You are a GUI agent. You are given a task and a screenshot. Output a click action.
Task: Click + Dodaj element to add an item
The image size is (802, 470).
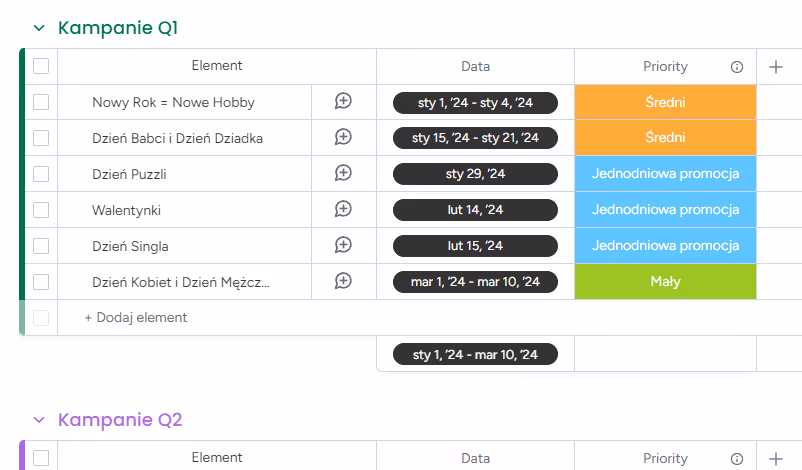136,318
